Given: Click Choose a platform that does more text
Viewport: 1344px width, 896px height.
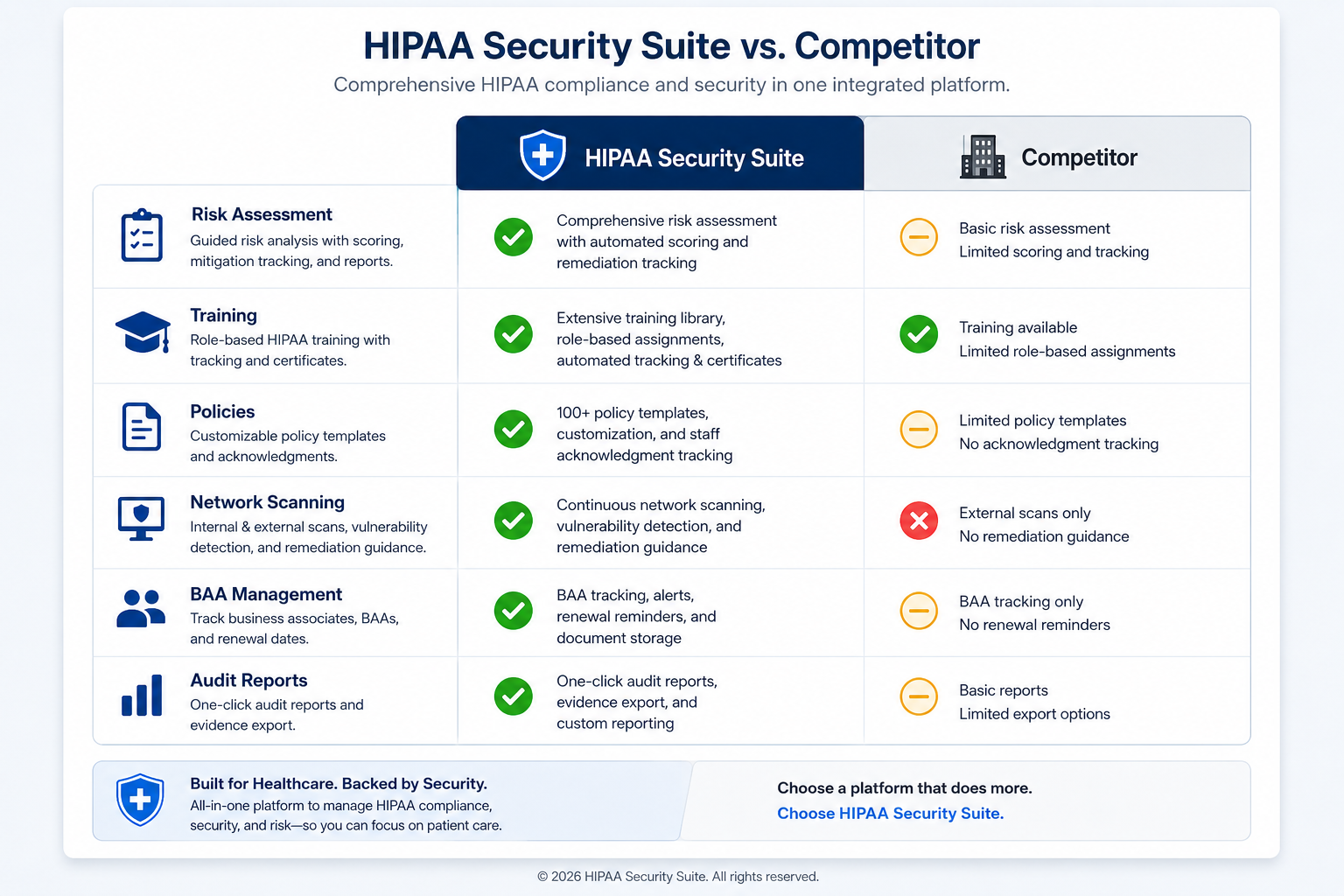Looking at the screenshot, I should tap(905, 787).
